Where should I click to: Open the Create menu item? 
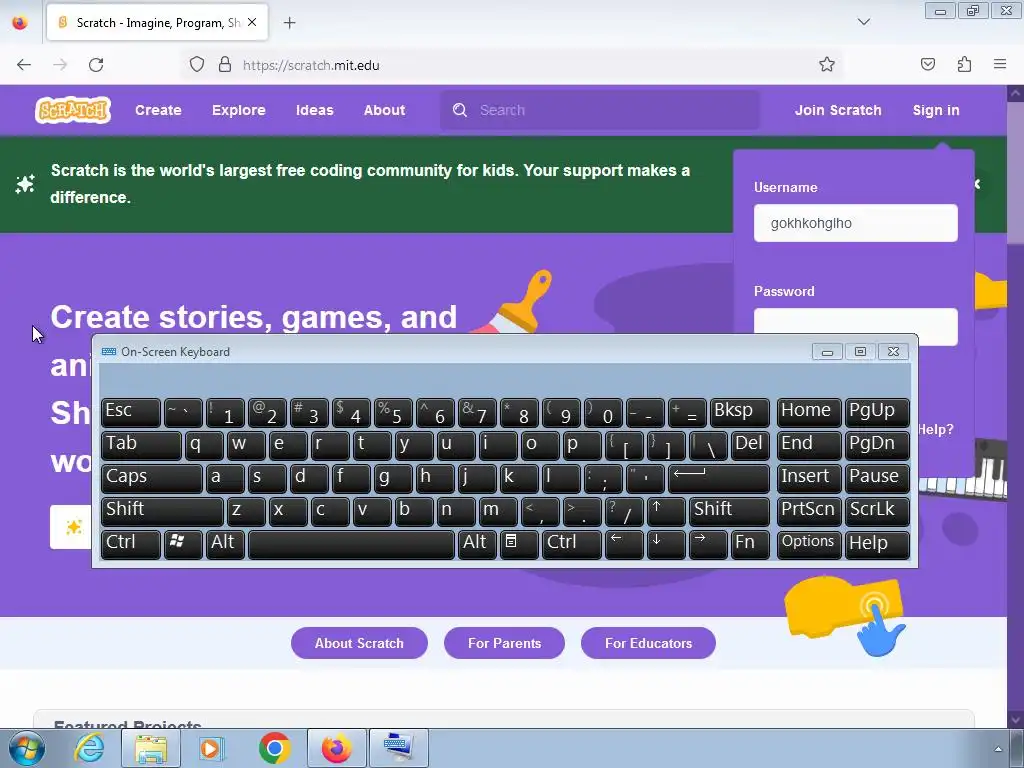pyautogui.click(x=158, y=110)
